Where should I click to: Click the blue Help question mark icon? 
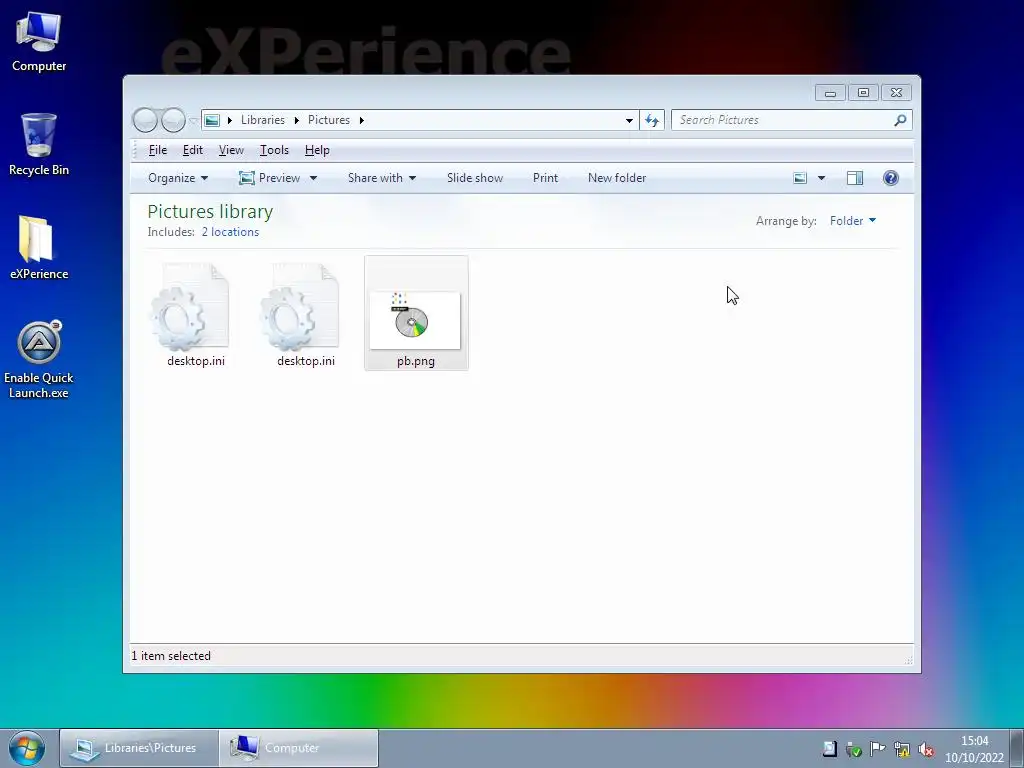(x=891, y=178)
